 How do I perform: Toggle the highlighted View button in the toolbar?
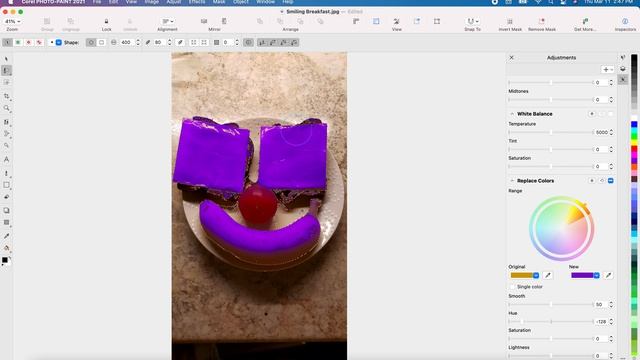tap(376, 21)
